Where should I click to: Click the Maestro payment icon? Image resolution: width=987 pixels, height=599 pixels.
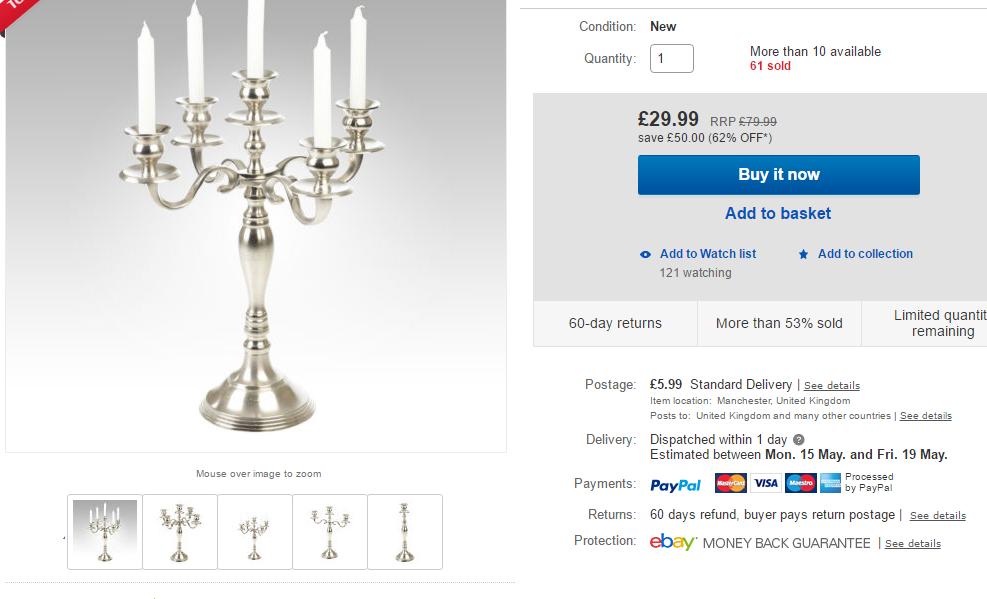(800, 484)
